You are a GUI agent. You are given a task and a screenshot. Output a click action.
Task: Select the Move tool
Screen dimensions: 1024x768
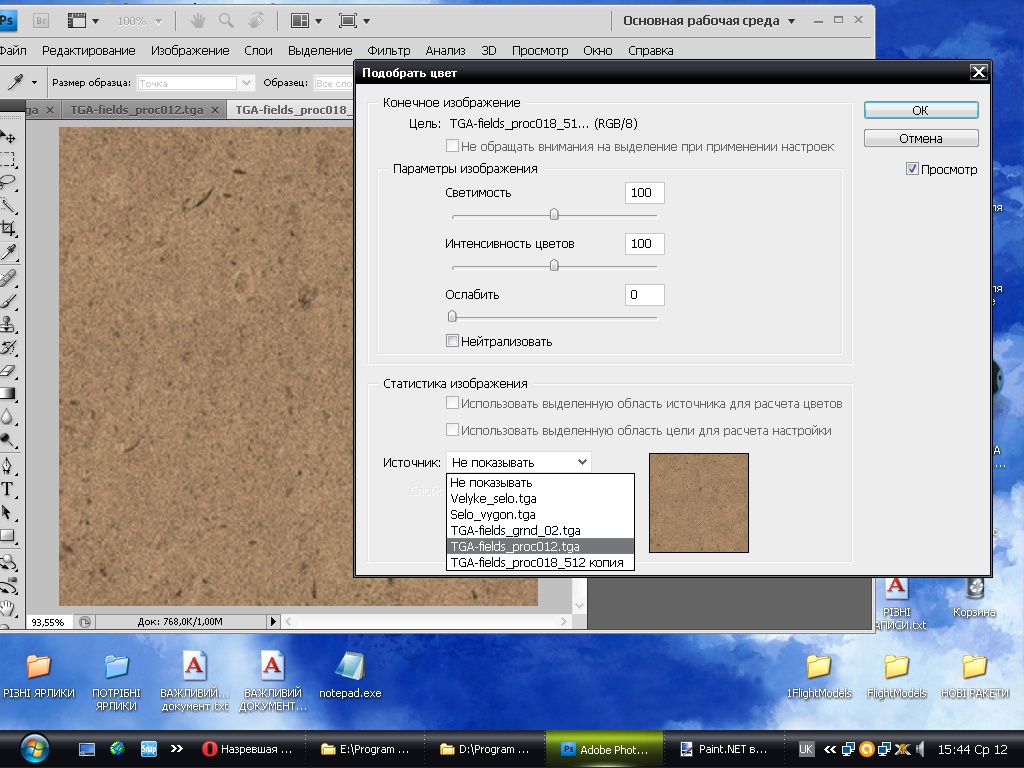coord(8,136)
